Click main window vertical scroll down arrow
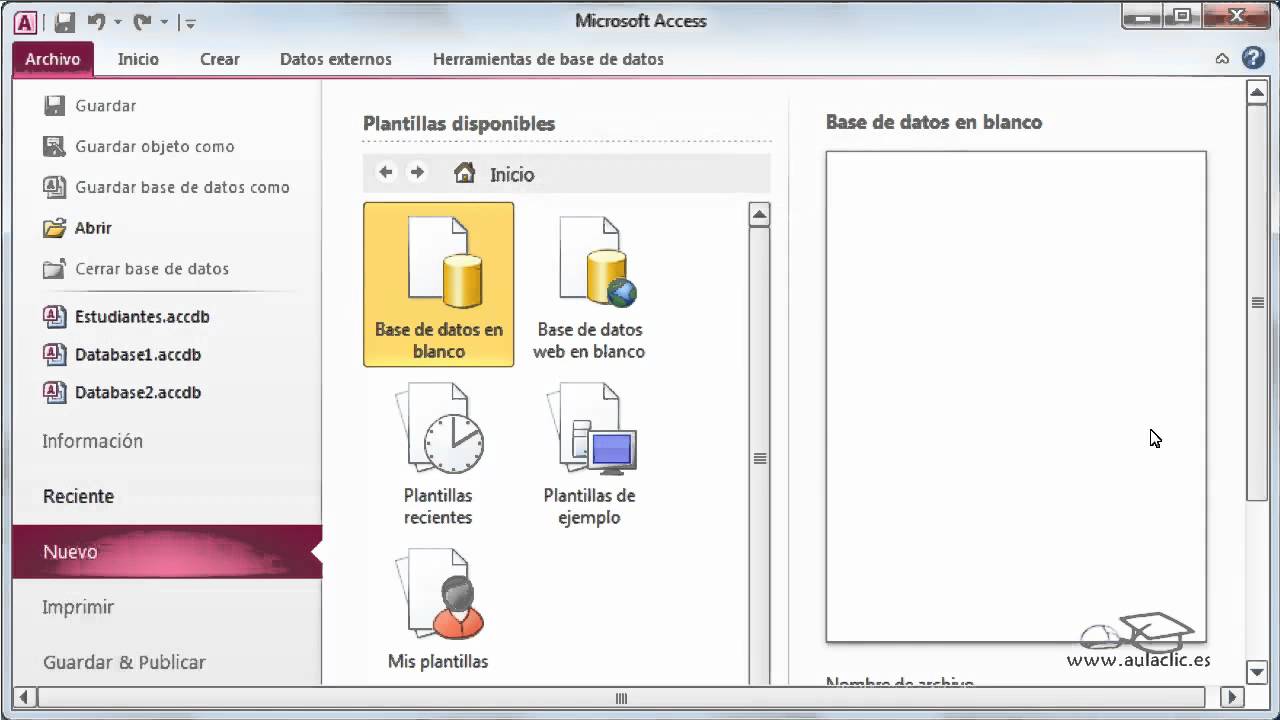This screenshot has width=1280, height=720. point(1257,672)
